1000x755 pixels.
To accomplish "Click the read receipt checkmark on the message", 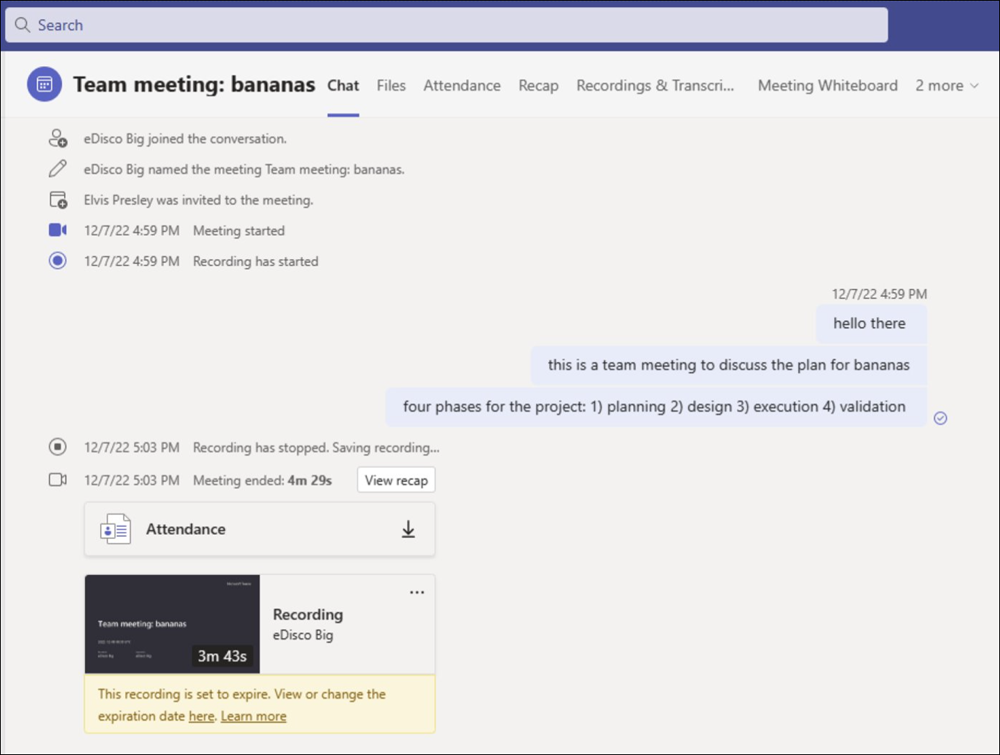I will [x=940, y=418].
